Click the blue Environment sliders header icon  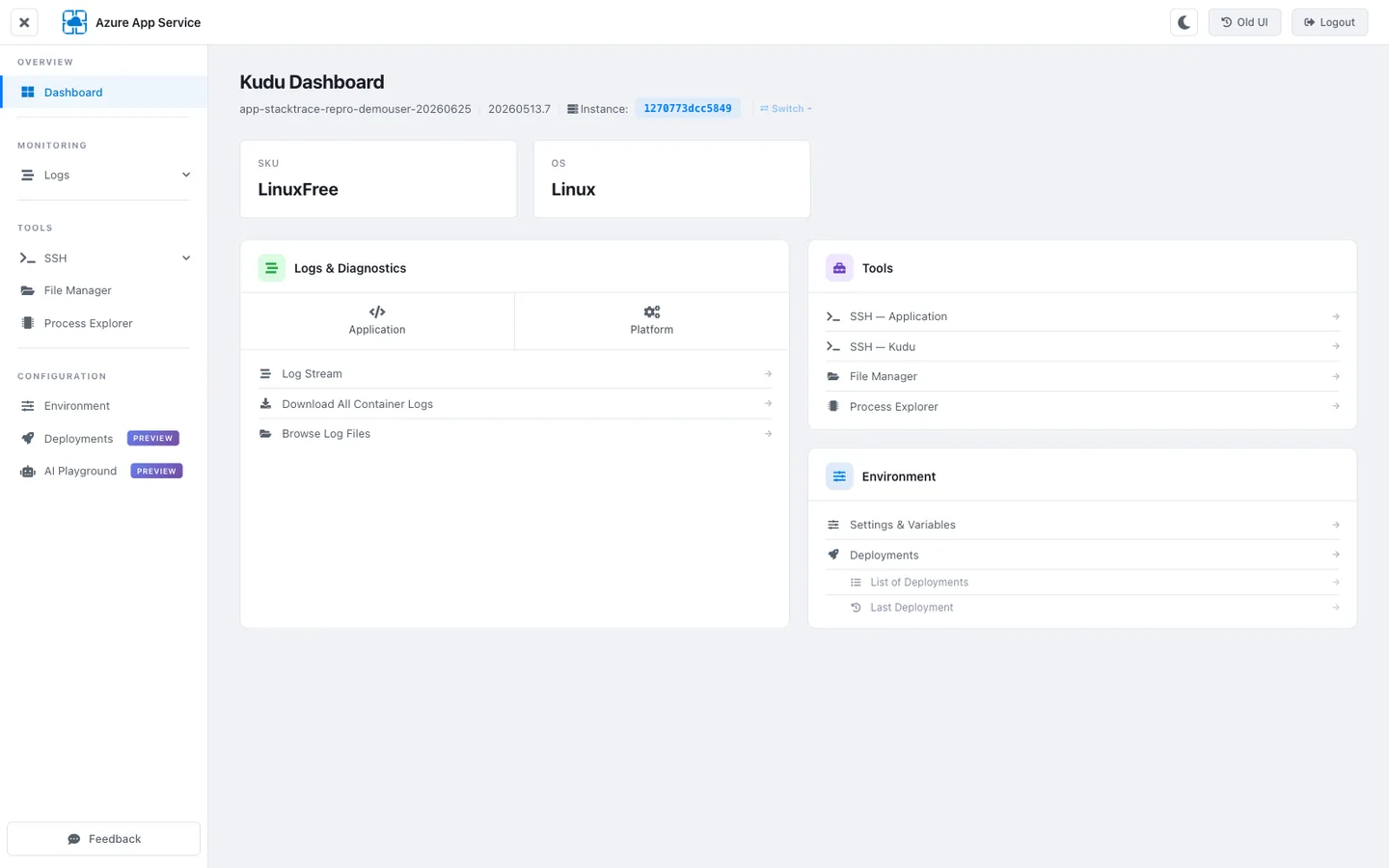[x=839, y=476]
